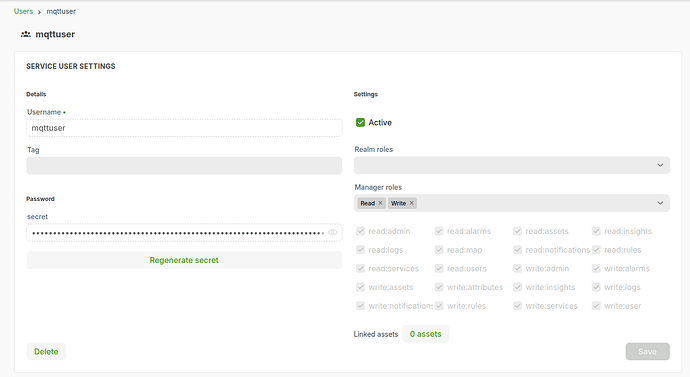The width and height of the screenshot is (690, 377).
Task: Toggle the write:assets checkbox
Action: (x=360, y=287)
